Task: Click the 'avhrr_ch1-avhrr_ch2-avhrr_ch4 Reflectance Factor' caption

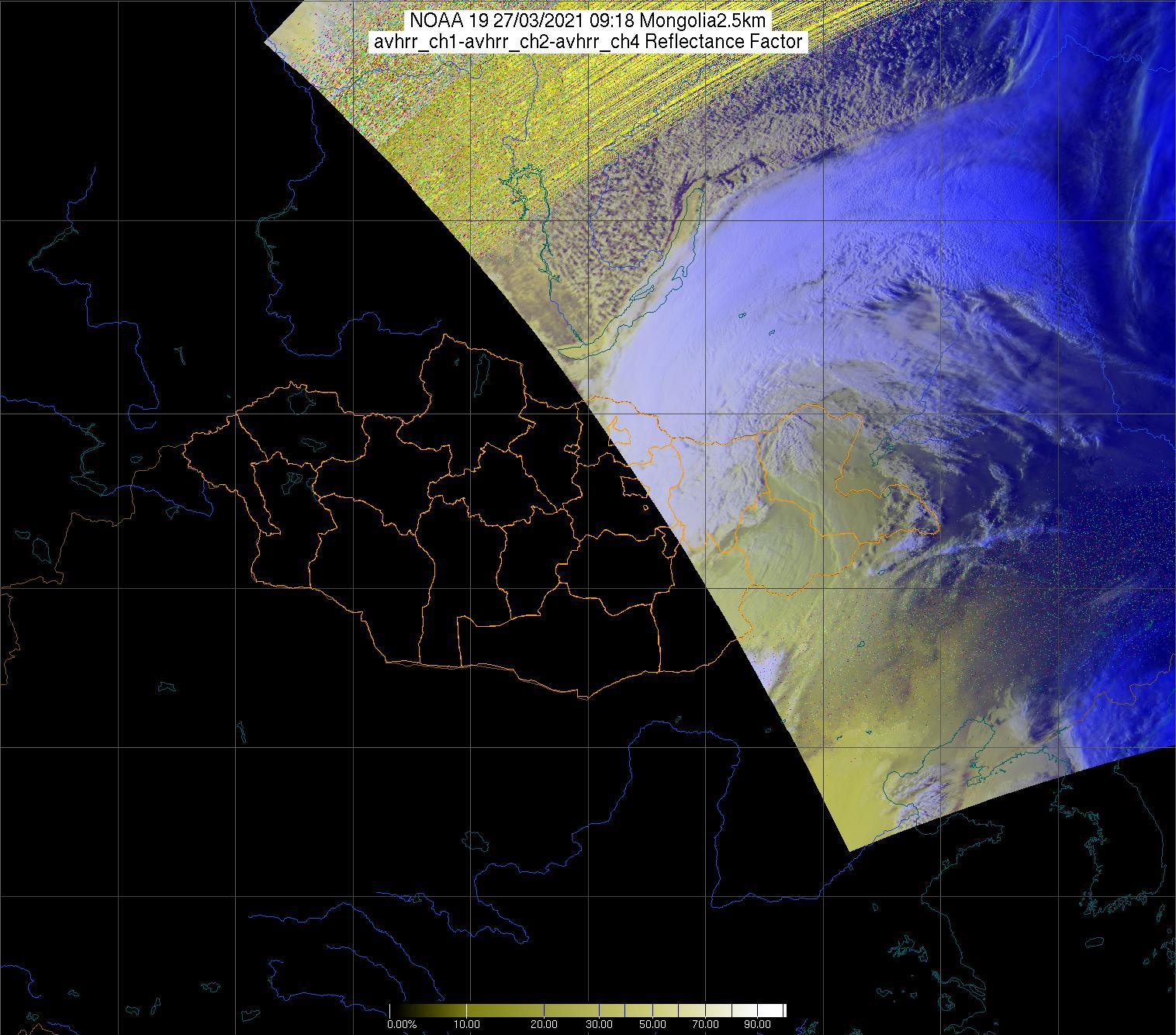Action: pyautogui.click(x=587, y=42)
